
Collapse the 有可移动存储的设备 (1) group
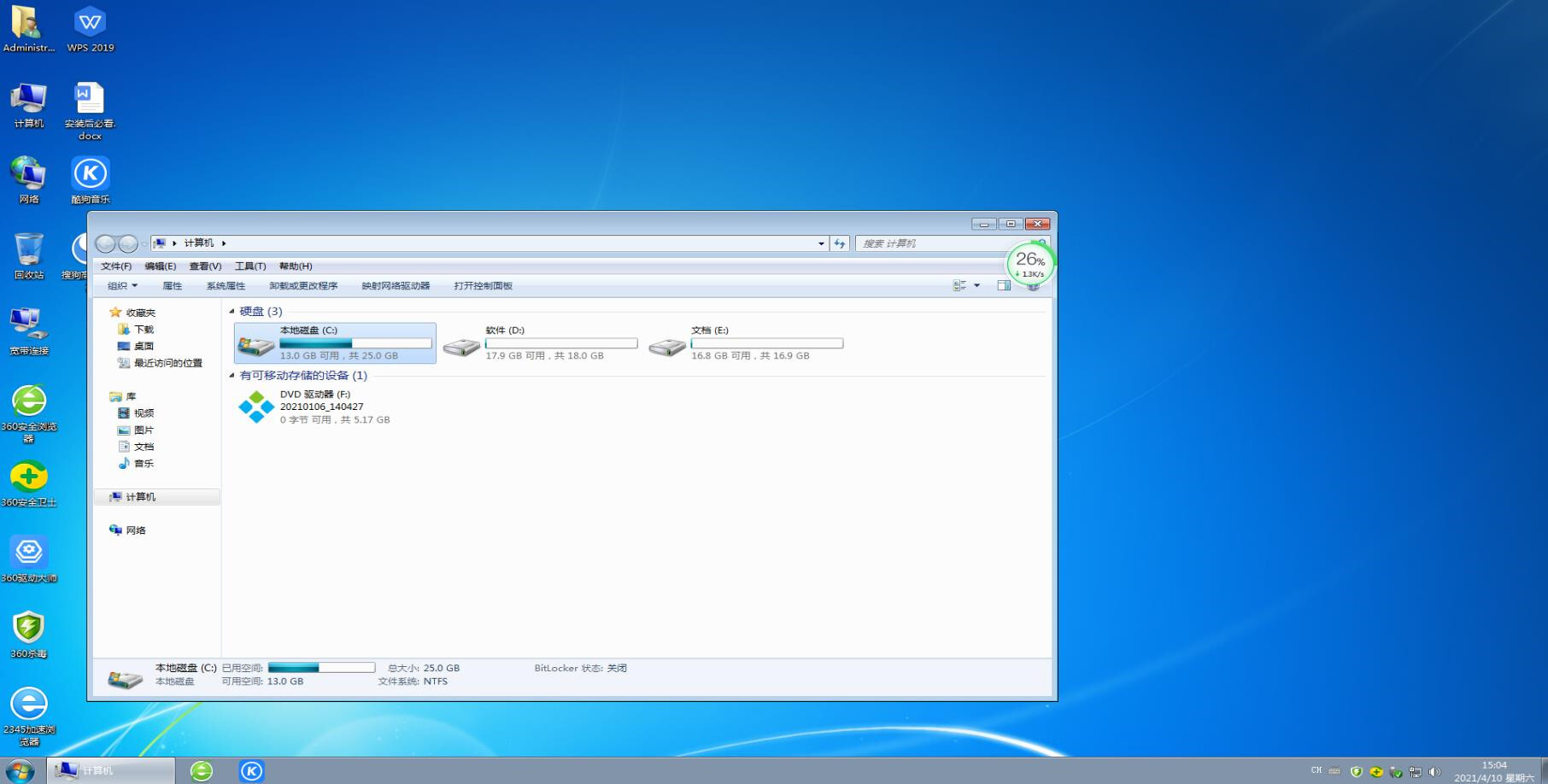pos(232,375)
